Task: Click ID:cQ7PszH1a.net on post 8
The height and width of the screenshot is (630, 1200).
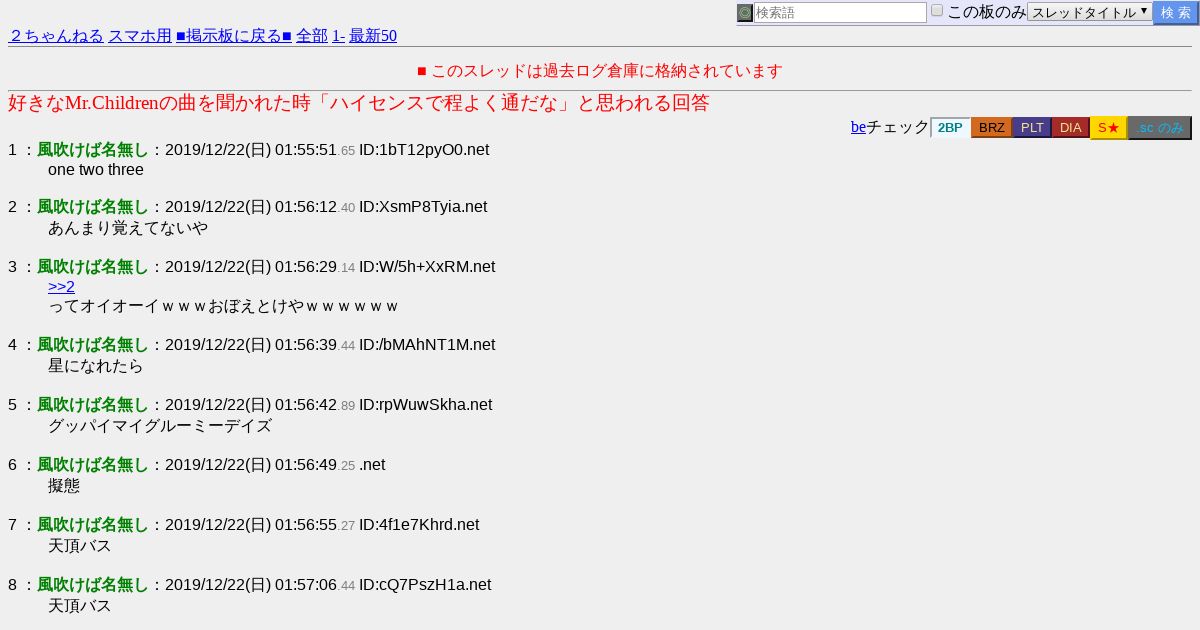Action: [425, 585]
